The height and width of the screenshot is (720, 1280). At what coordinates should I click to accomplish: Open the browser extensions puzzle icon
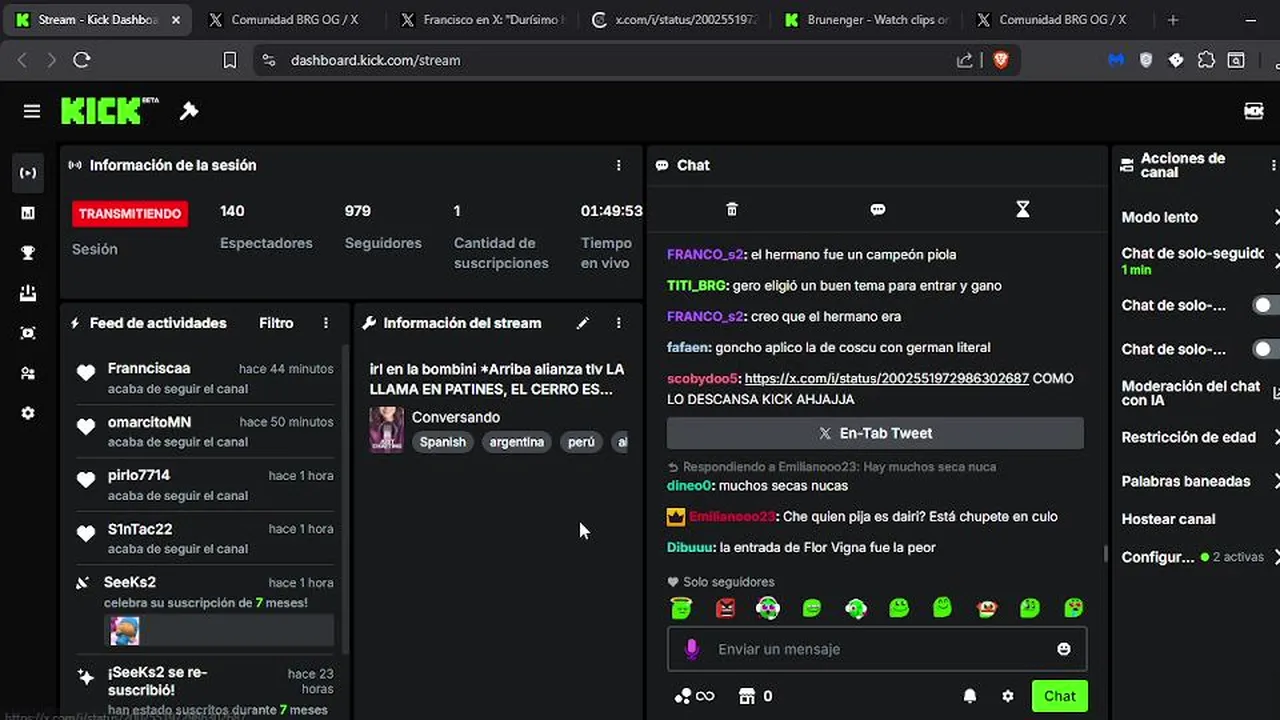[1206, 60]
